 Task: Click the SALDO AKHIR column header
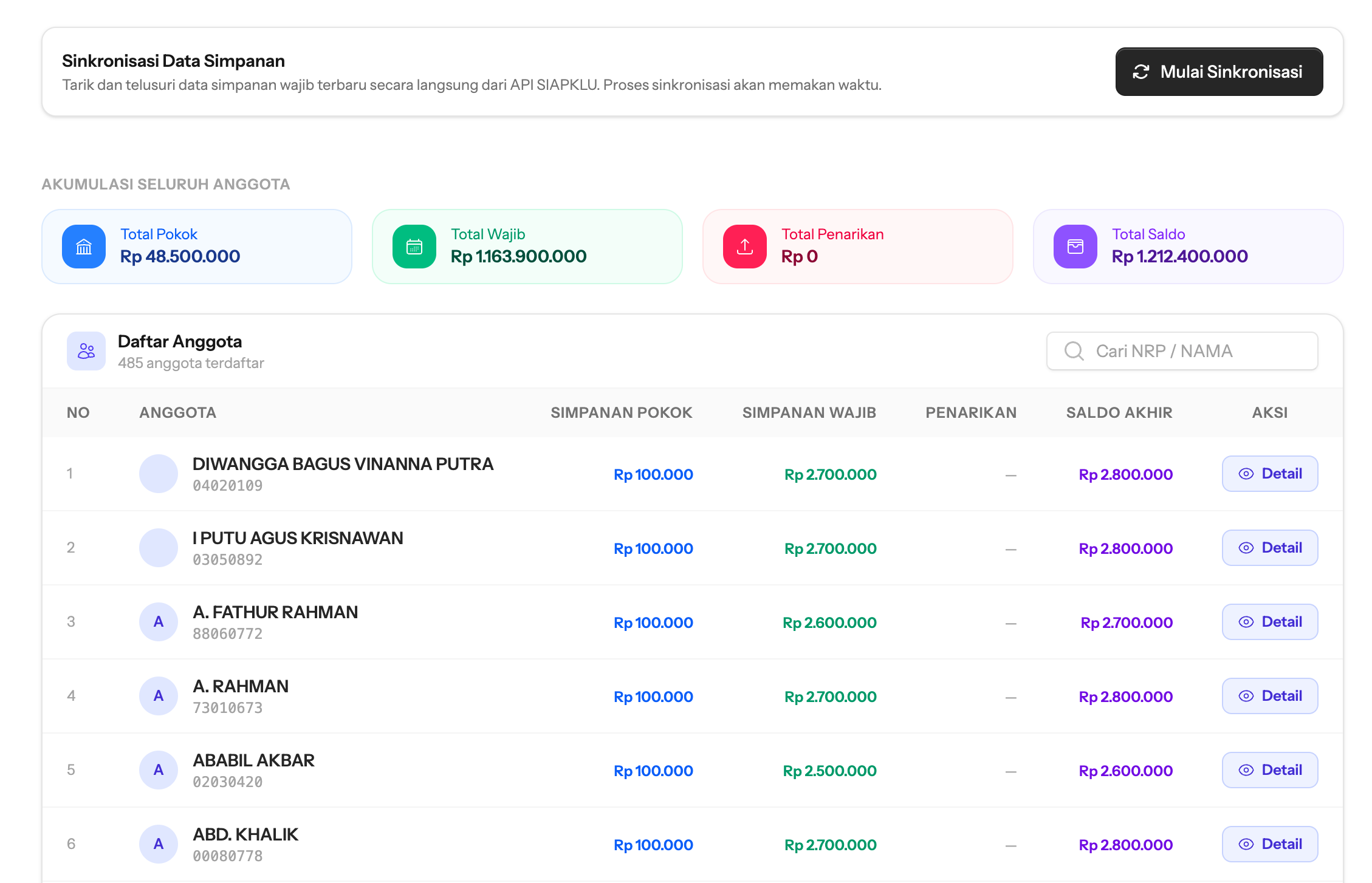click(x=1119, y=413)
